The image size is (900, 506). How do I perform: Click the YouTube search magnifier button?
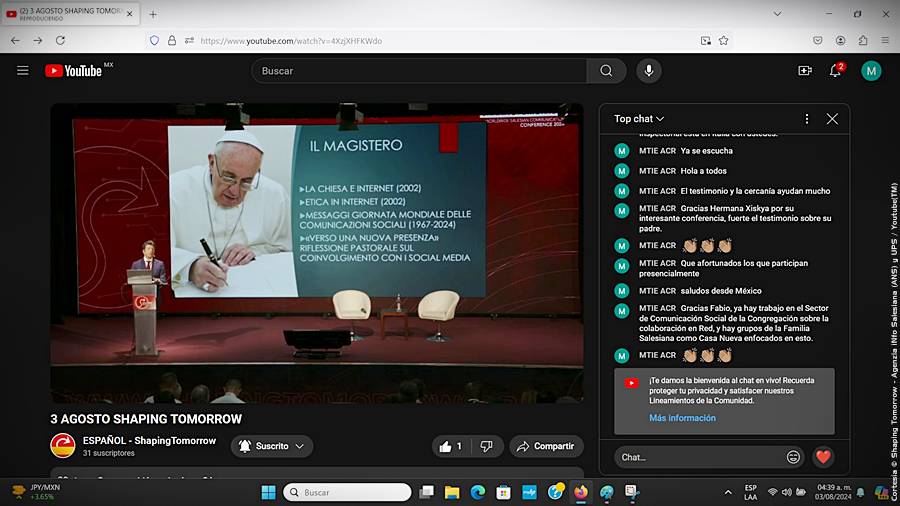point(606,71)
